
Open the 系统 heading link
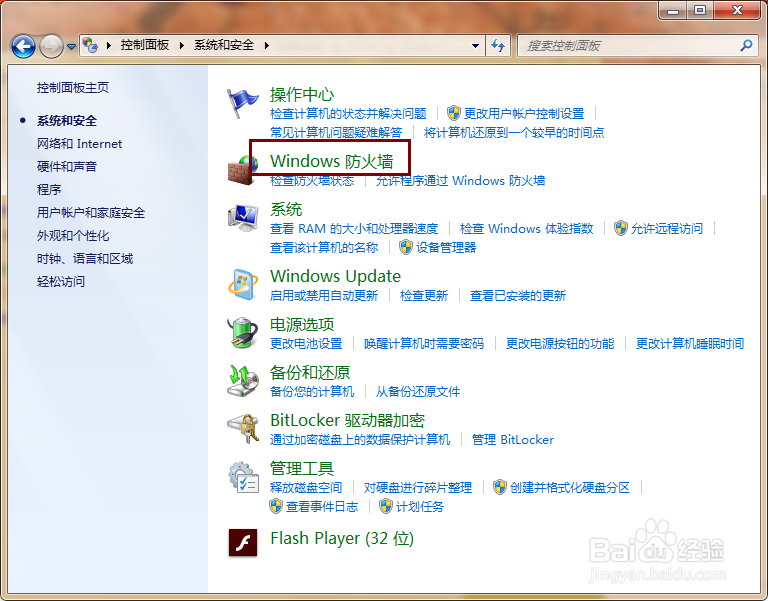point(286,210)
